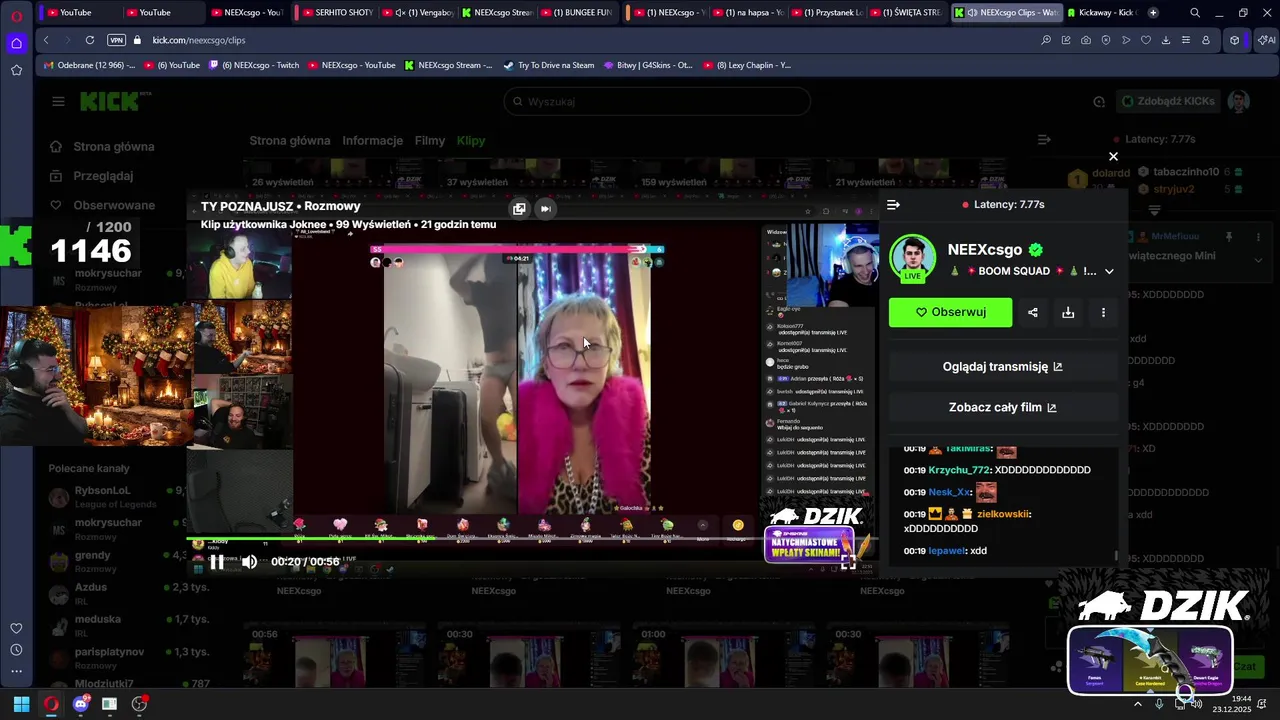Open recommended channel meduska
Image resolution: width=1280 pixels, height=720 pixels.
point(115,624)
